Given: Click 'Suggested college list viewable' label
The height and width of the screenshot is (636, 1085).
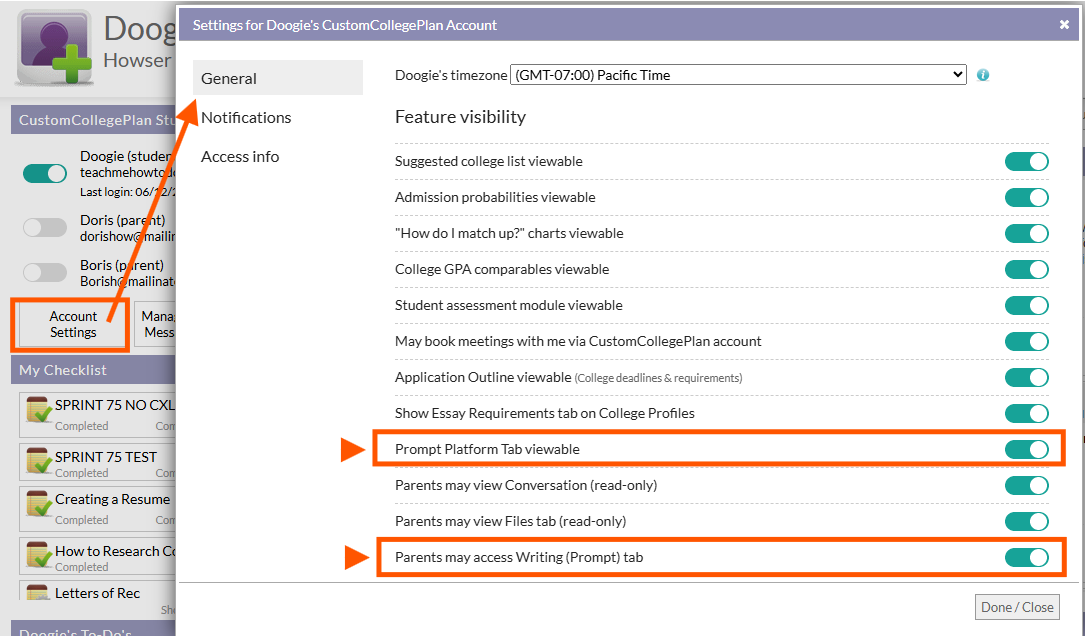Looking at the screenshot, I should pos(489,161).
